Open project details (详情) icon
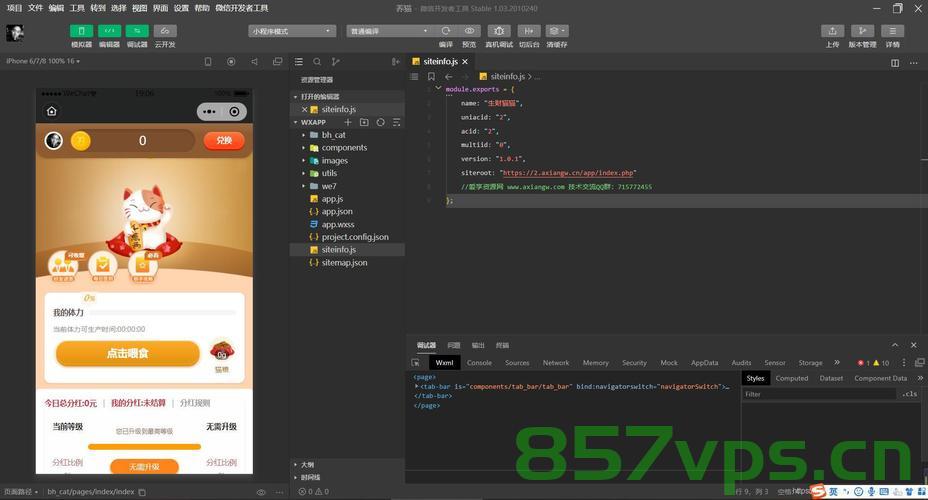Viewport: 928px width, 500px height. pyautogui.click(x=892, y=31)
